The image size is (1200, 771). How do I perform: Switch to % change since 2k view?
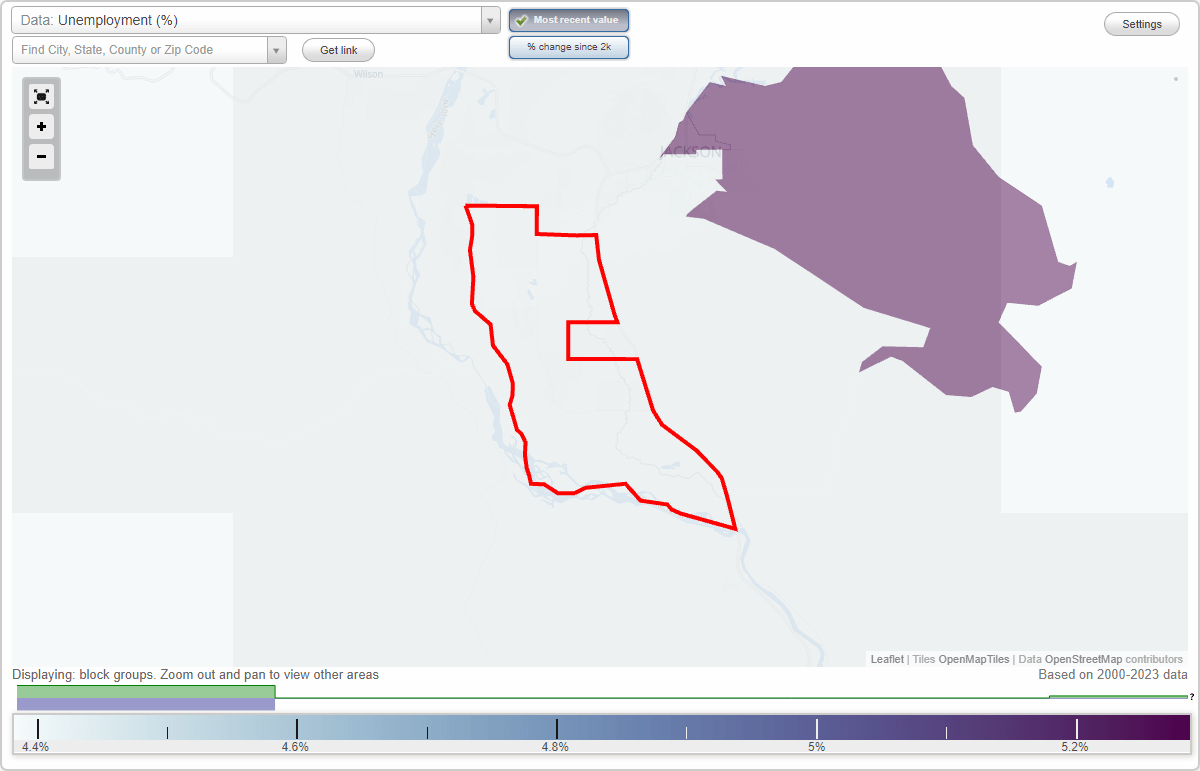coord(568,46)
